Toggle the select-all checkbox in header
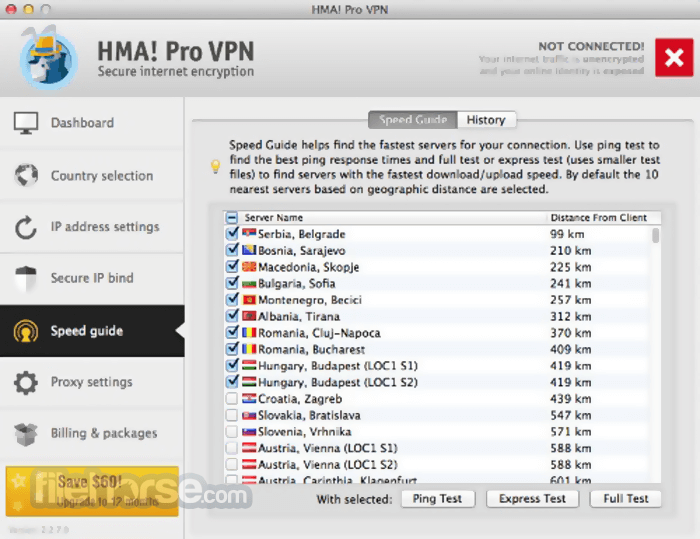Image resolution: width=700 pixels, height=539 pixels. tap(232, 218)
